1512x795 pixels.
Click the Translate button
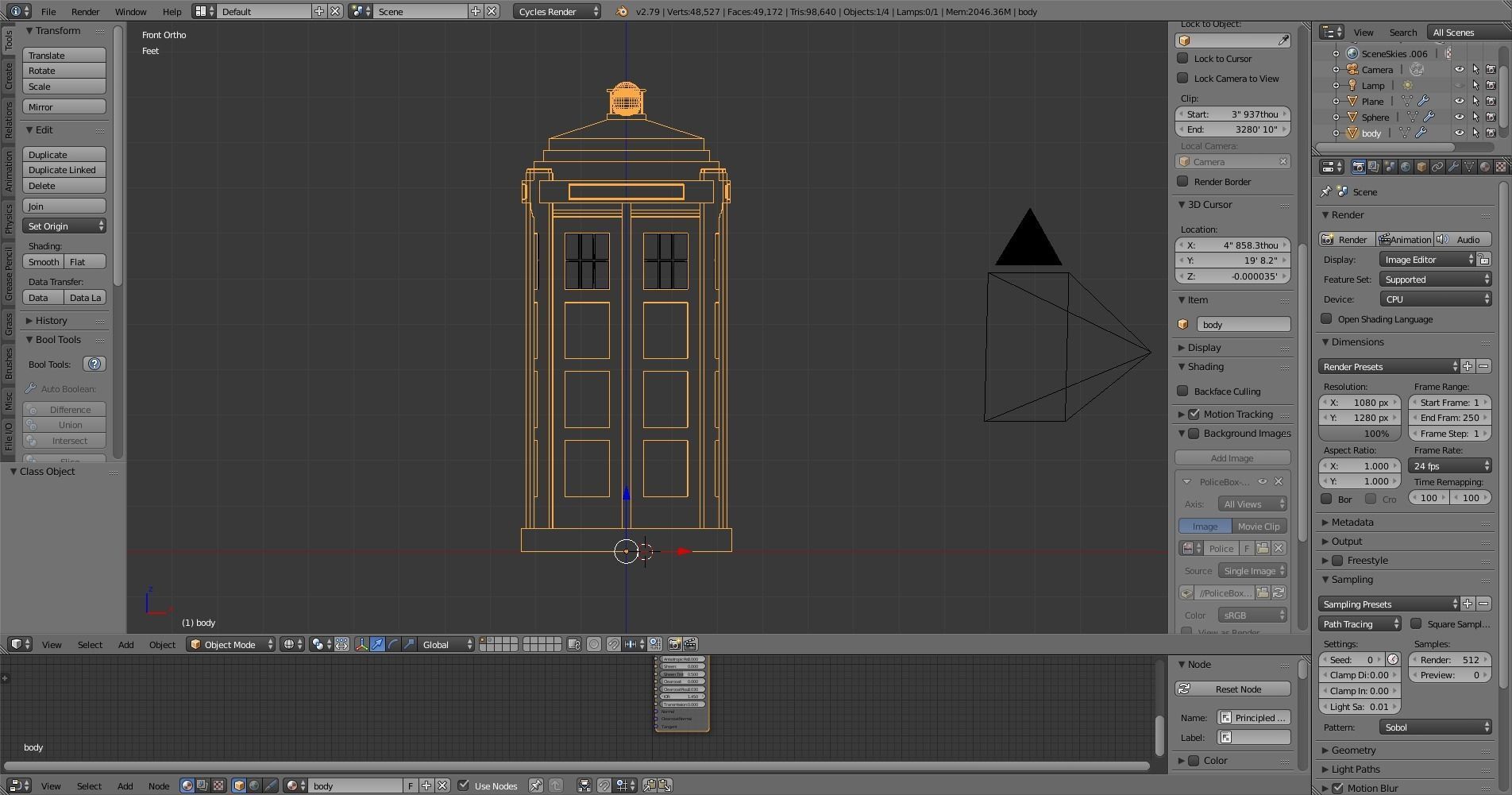coord(64,56)
